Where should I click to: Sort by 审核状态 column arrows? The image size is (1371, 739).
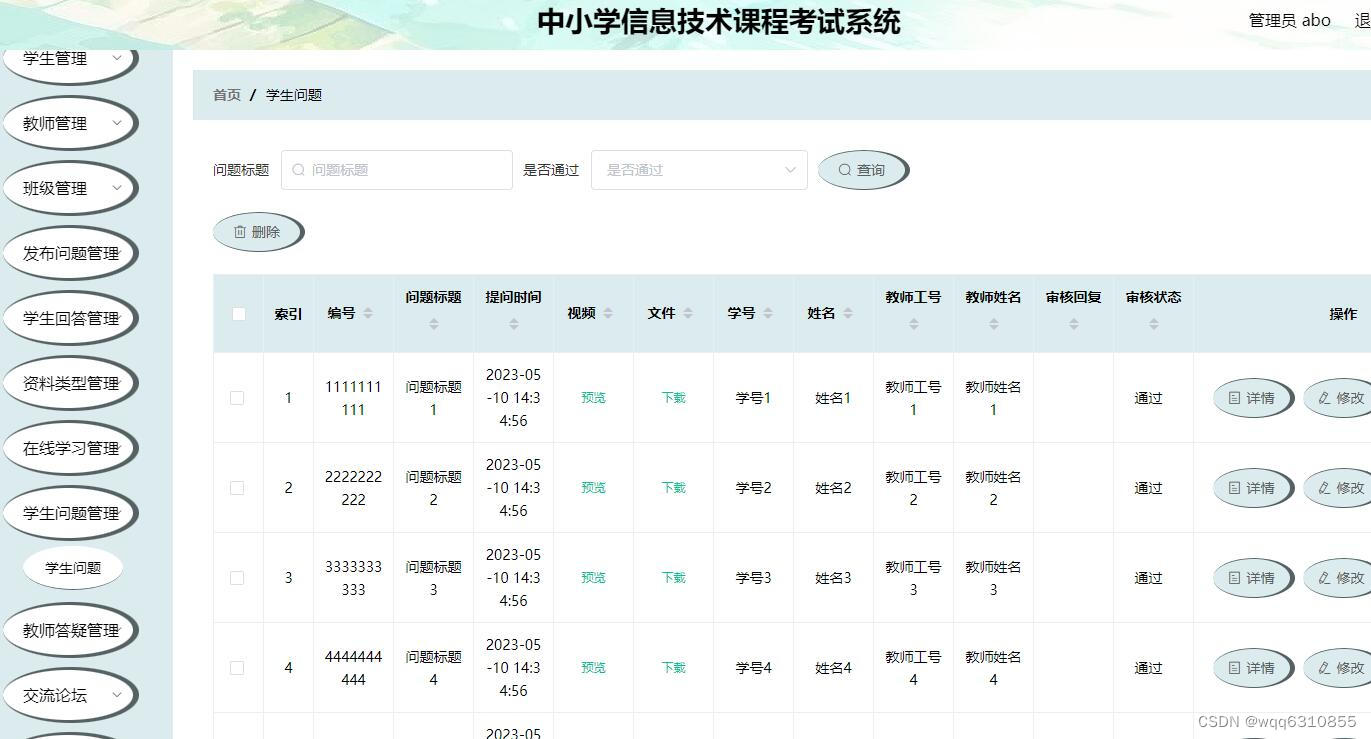pyautogui.click(x=1153, y=324)
